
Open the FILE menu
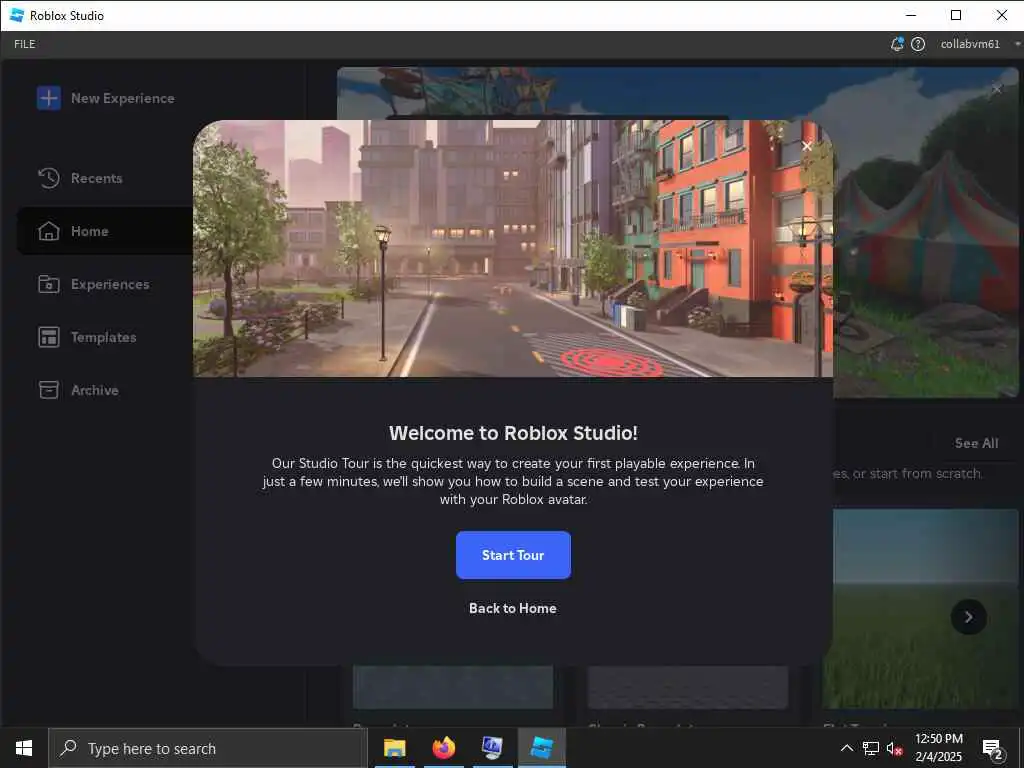25,44
